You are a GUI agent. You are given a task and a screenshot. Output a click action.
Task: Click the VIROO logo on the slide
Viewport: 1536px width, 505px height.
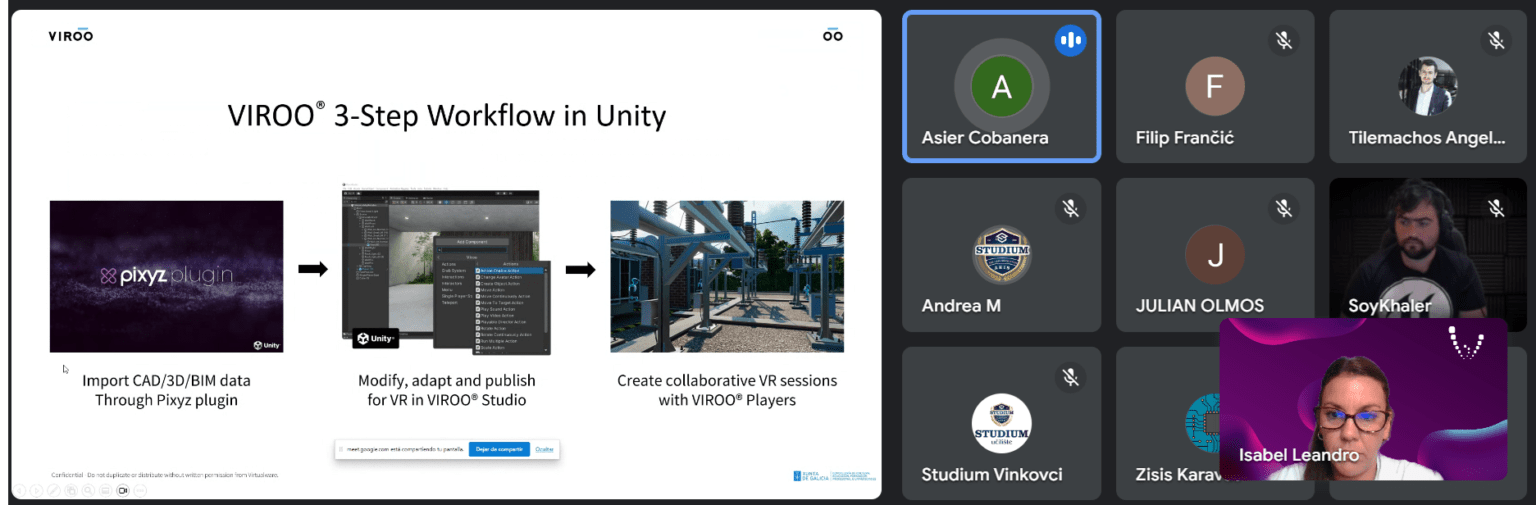[x=70, y=35]
